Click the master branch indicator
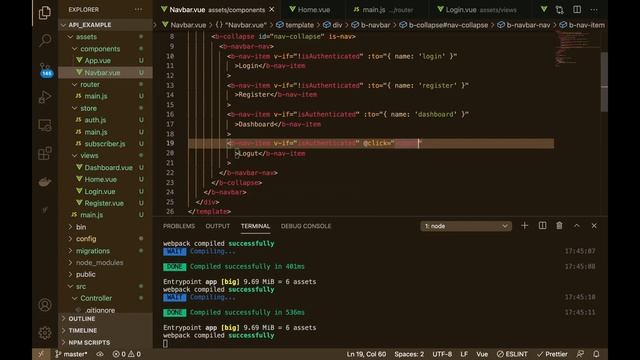This screenshot has width=640, height=360. click(71, 354)
